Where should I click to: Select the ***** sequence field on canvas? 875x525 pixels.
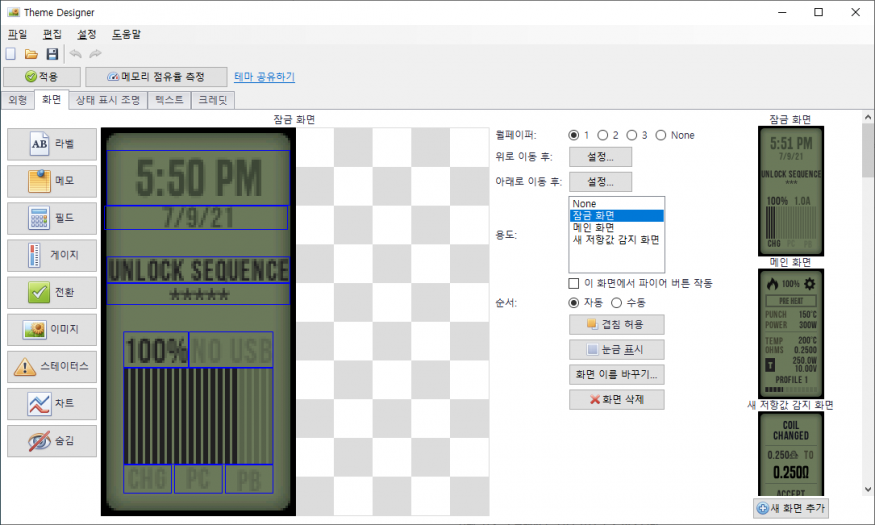(x=198, y=294)
